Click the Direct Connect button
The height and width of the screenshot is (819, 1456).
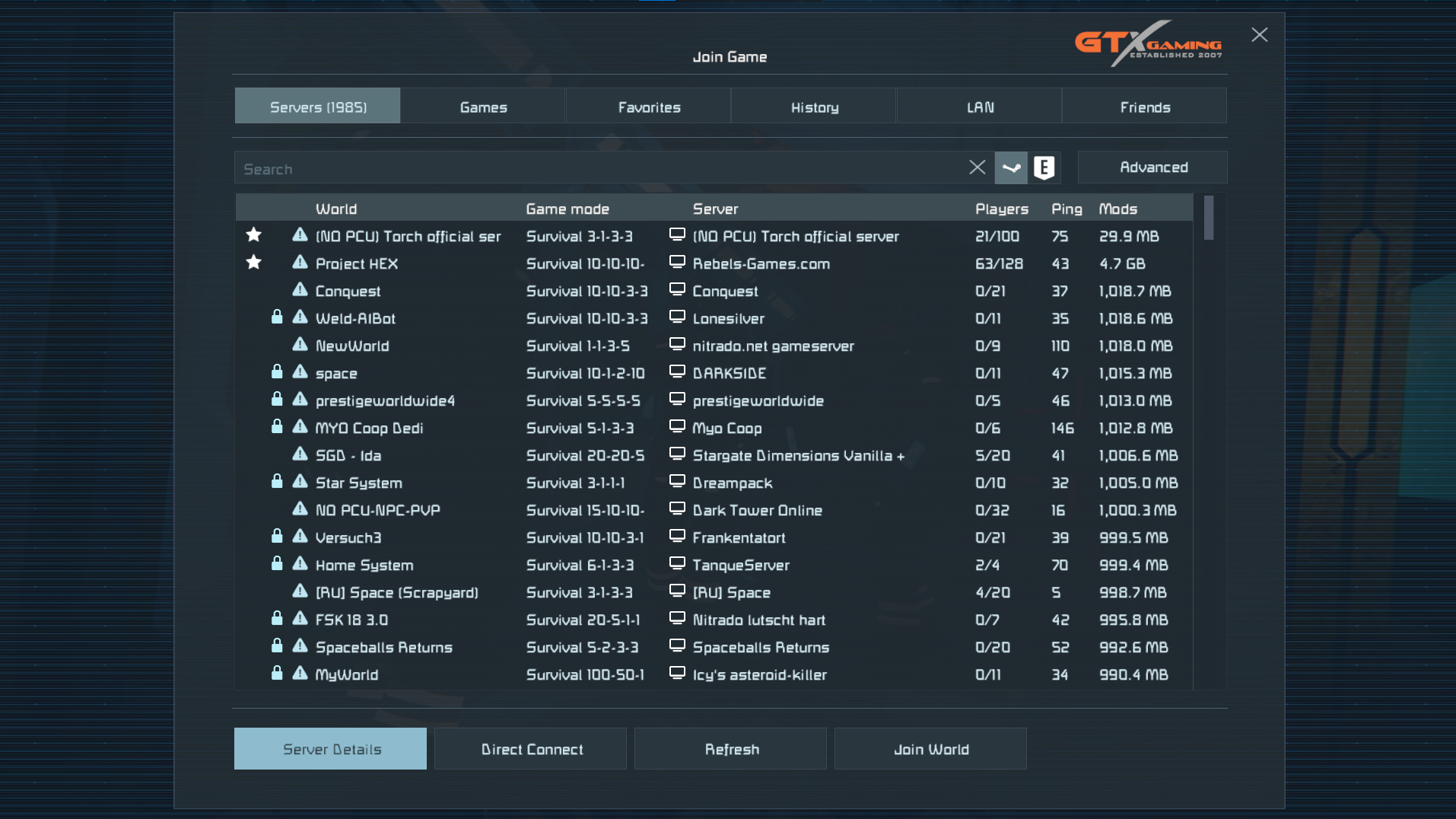(x=531, y=749)
